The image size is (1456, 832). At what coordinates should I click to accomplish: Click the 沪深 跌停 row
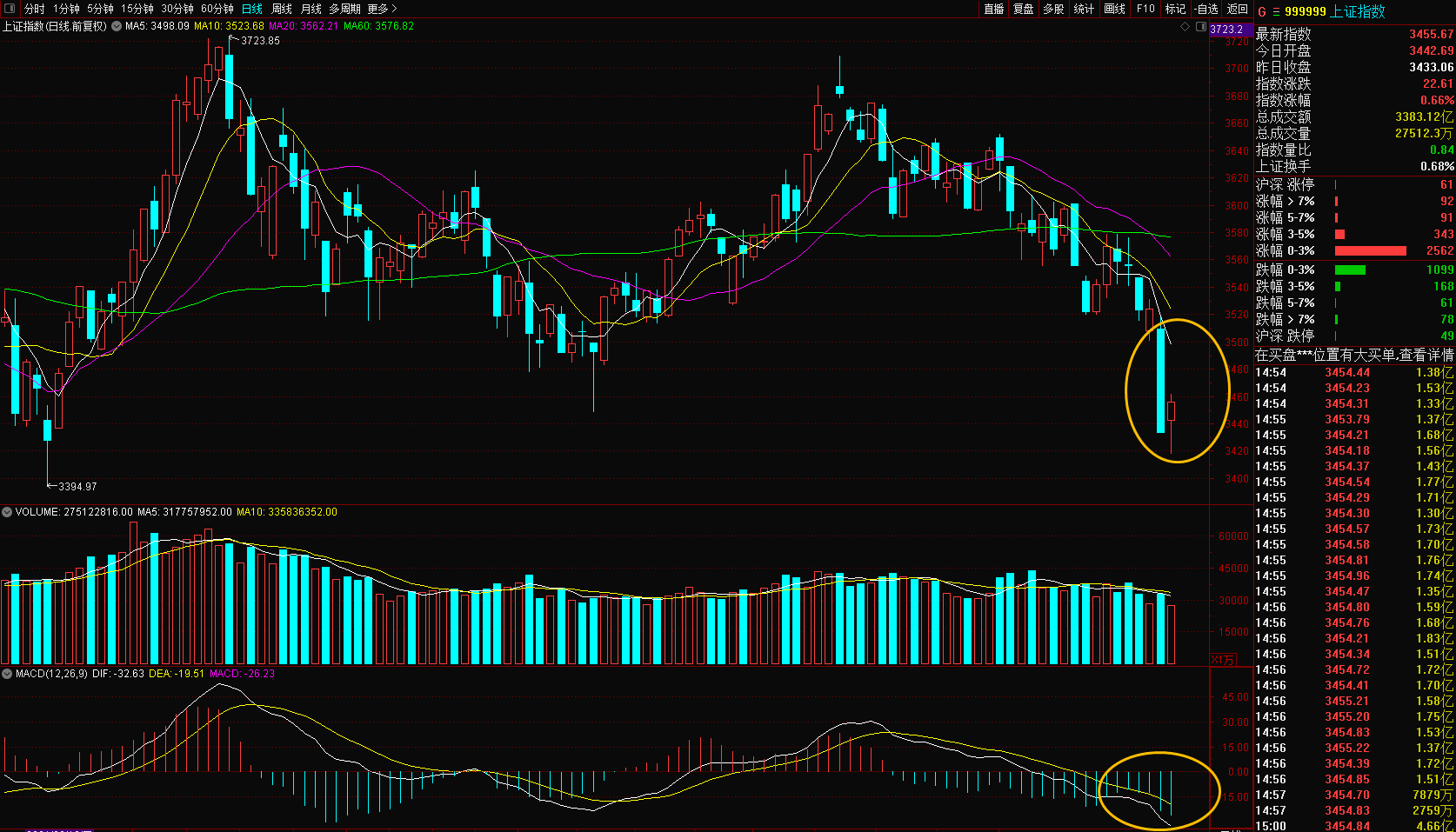tap(1354, 336)
